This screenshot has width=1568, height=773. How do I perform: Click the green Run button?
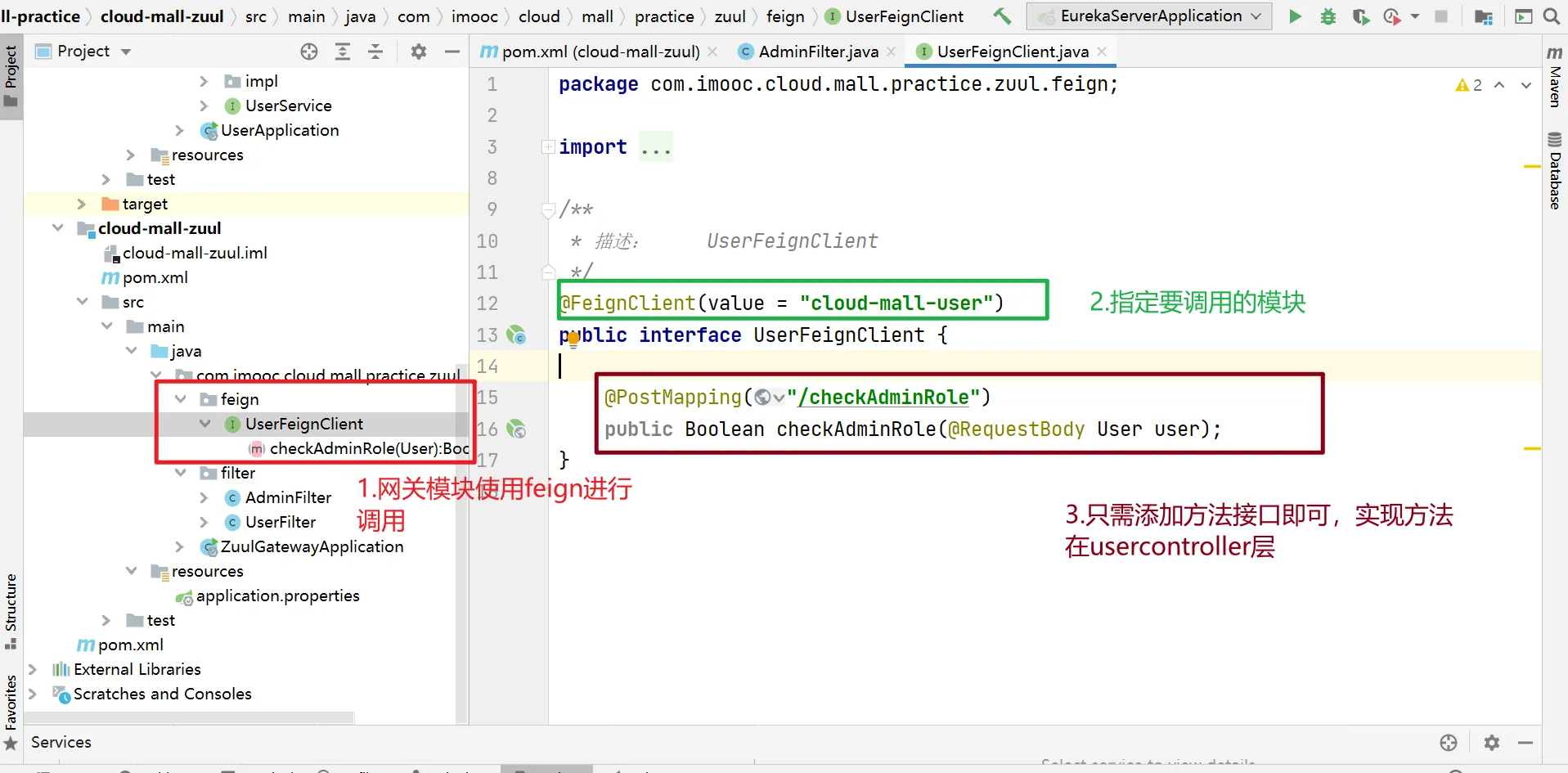tap(1295, 16)
